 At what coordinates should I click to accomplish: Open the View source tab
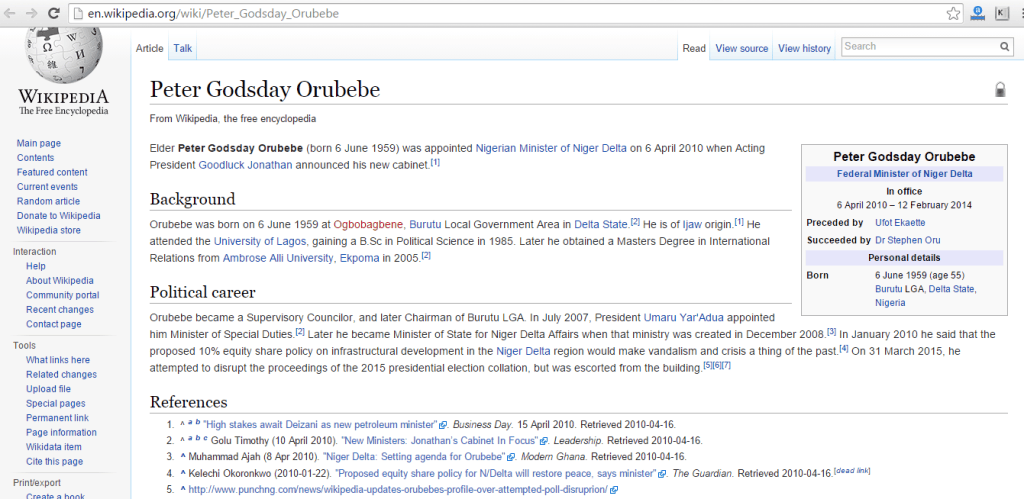pos(742,48)
